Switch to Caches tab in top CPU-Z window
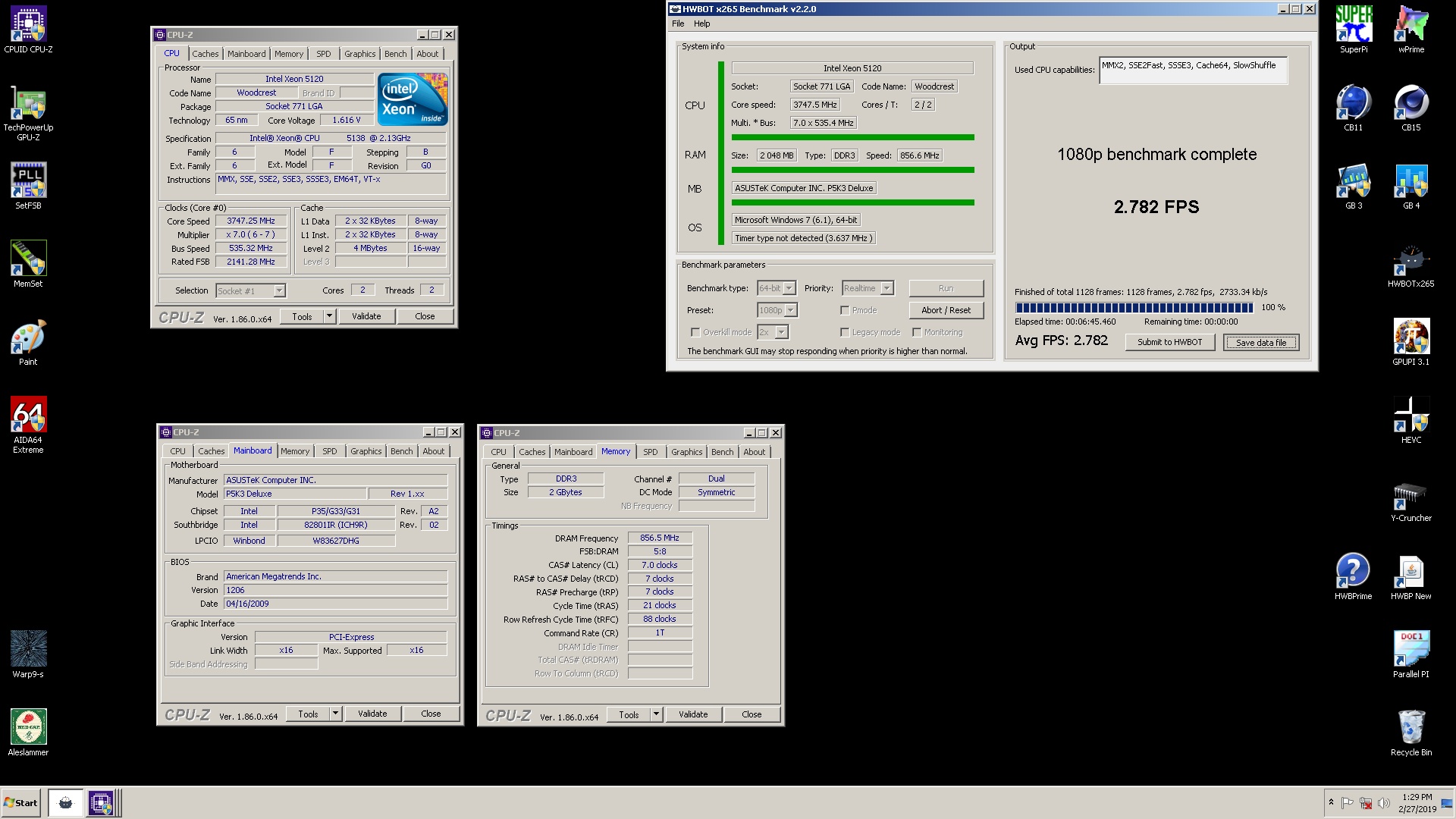1456x819 pixels. click(205, 54)
